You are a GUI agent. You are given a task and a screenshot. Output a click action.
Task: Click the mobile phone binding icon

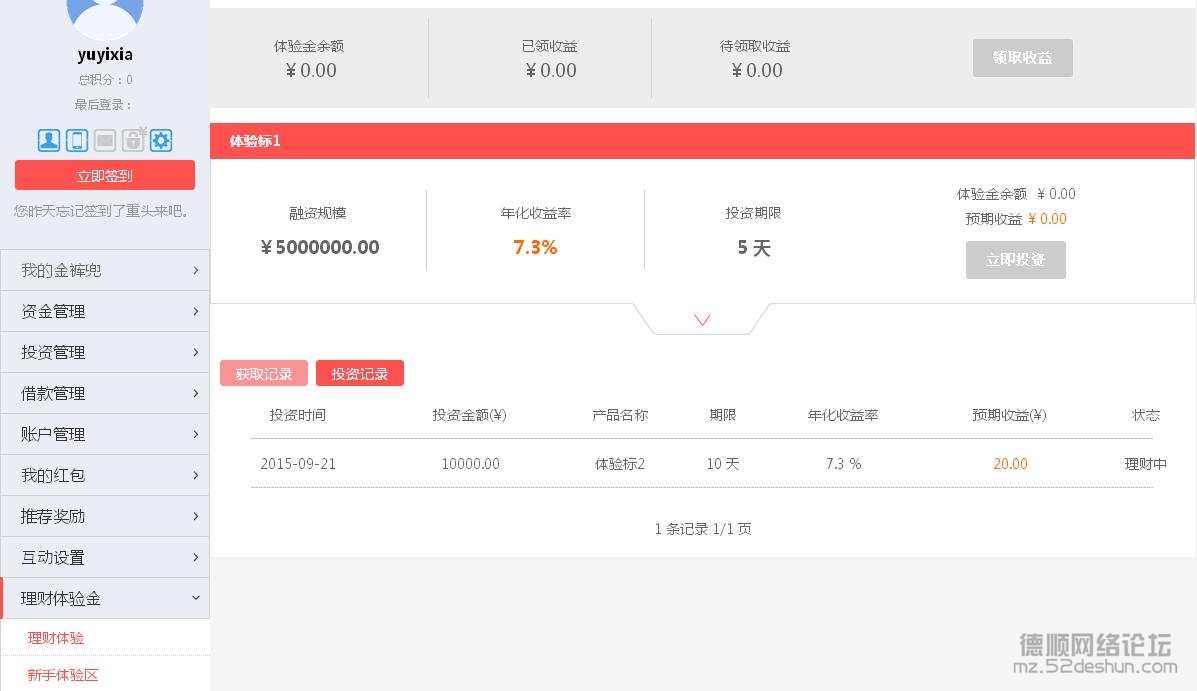77,140
